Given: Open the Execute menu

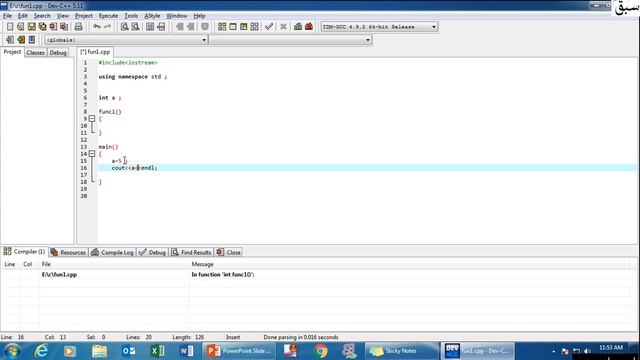Looking at the screenshot, I should [x=108, y=16].
